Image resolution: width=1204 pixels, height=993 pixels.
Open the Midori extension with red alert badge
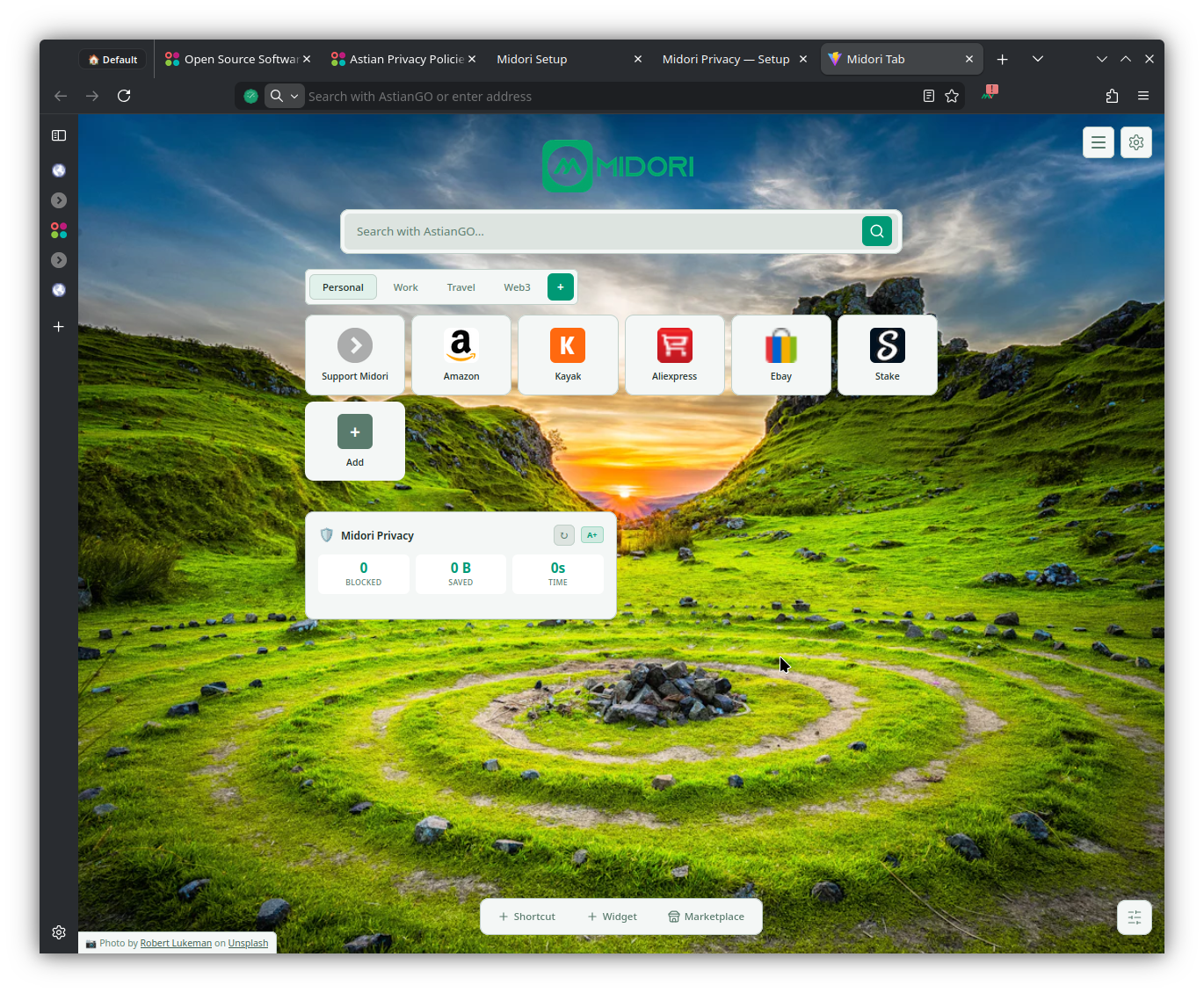tap(990, 93)
